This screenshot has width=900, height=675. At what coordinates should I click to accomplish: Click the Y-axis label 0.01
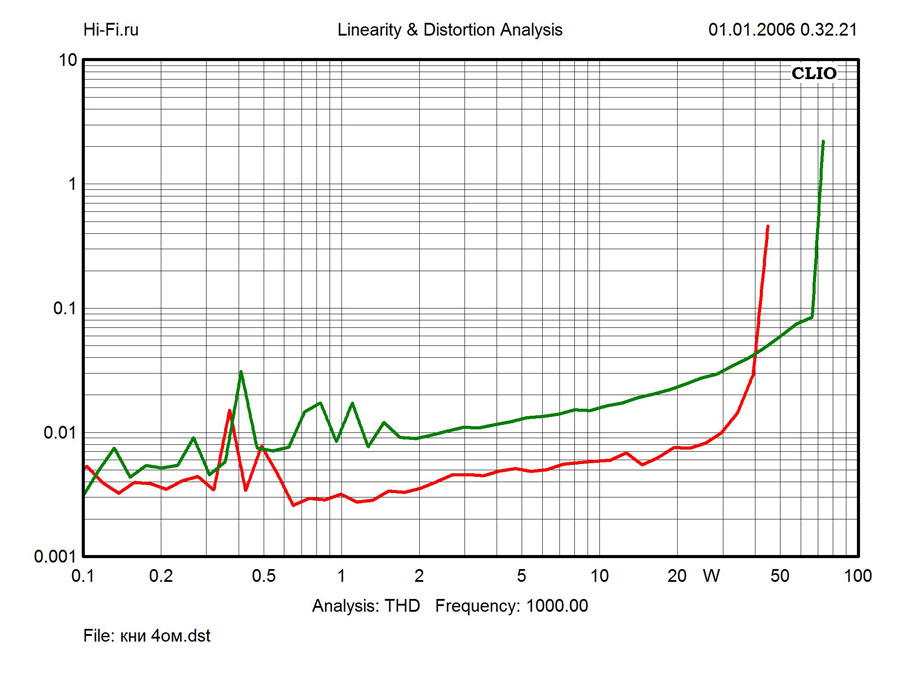click(x=61, y=432)
